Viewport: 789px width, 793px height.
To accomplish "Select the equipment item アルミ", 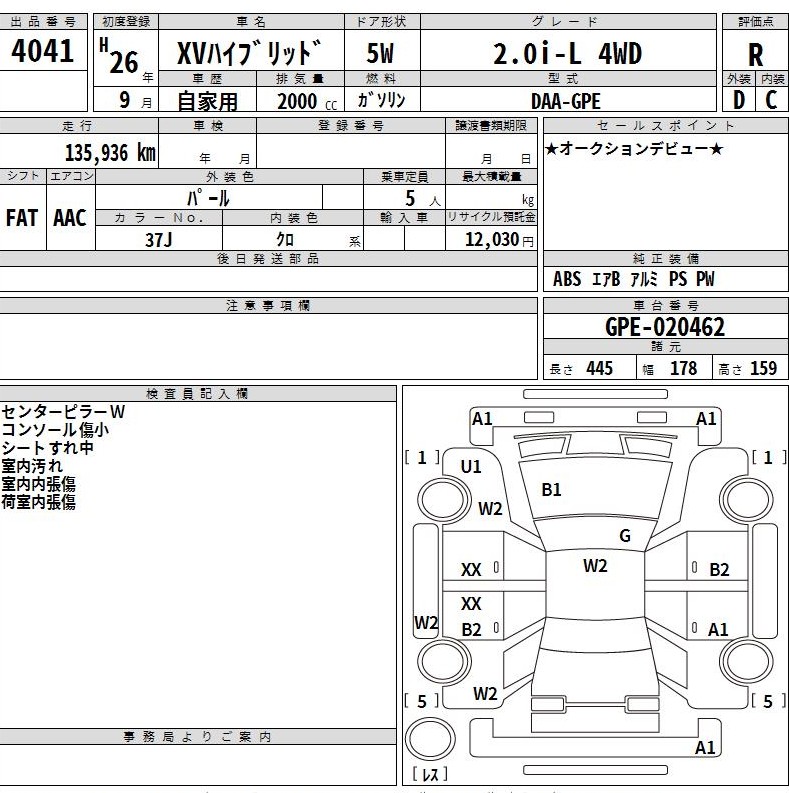I will coord(644,279).
